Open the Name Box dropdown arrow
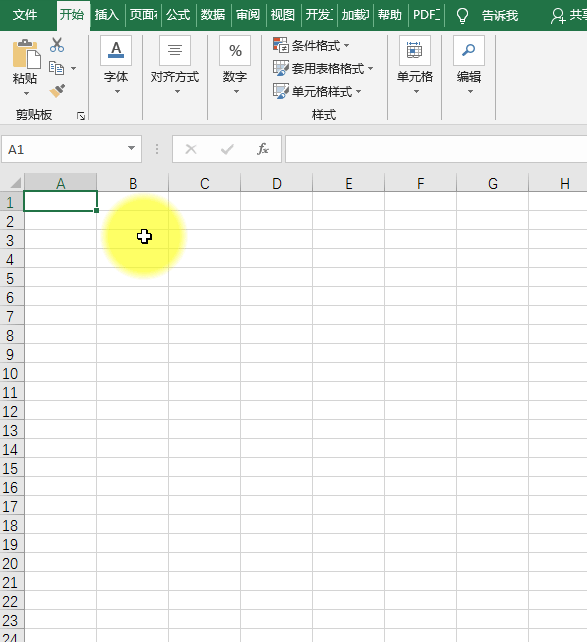 pos(131,148)
